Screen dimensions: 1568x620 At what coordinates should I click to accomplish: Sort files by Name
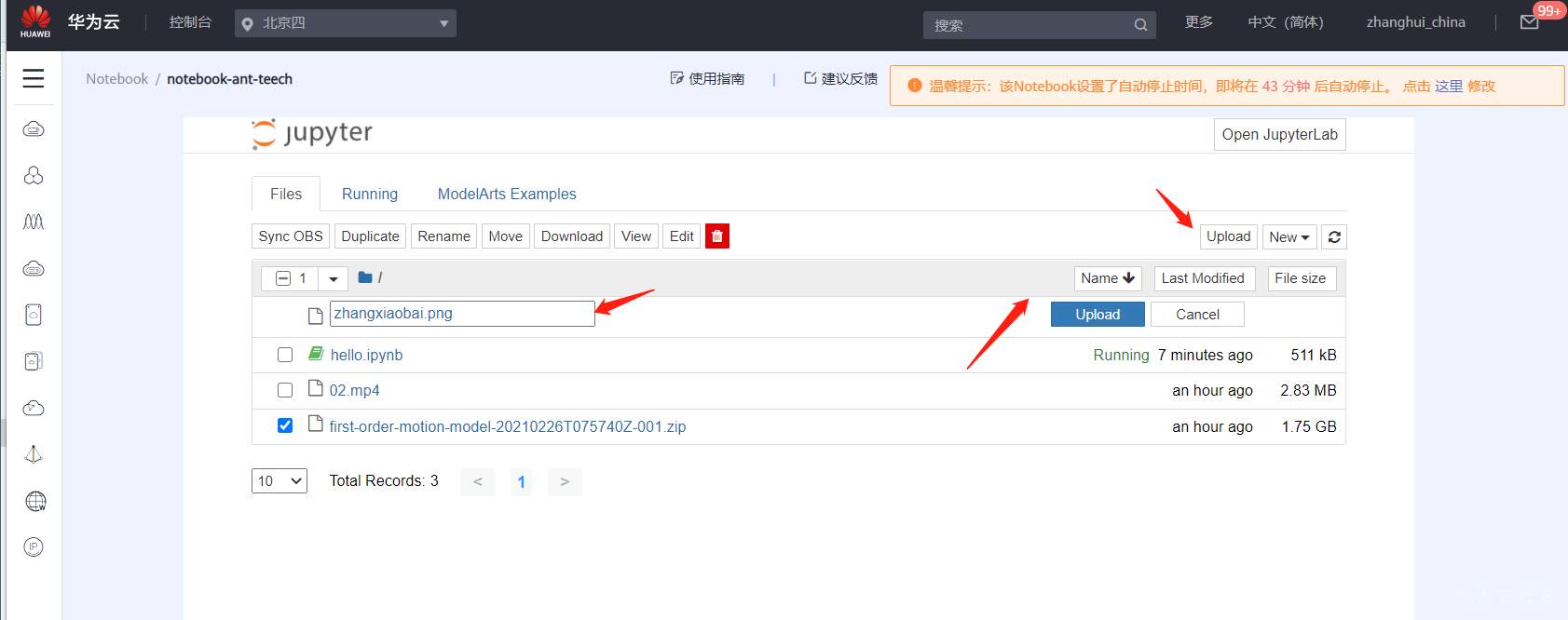[x=1108, y=278]
